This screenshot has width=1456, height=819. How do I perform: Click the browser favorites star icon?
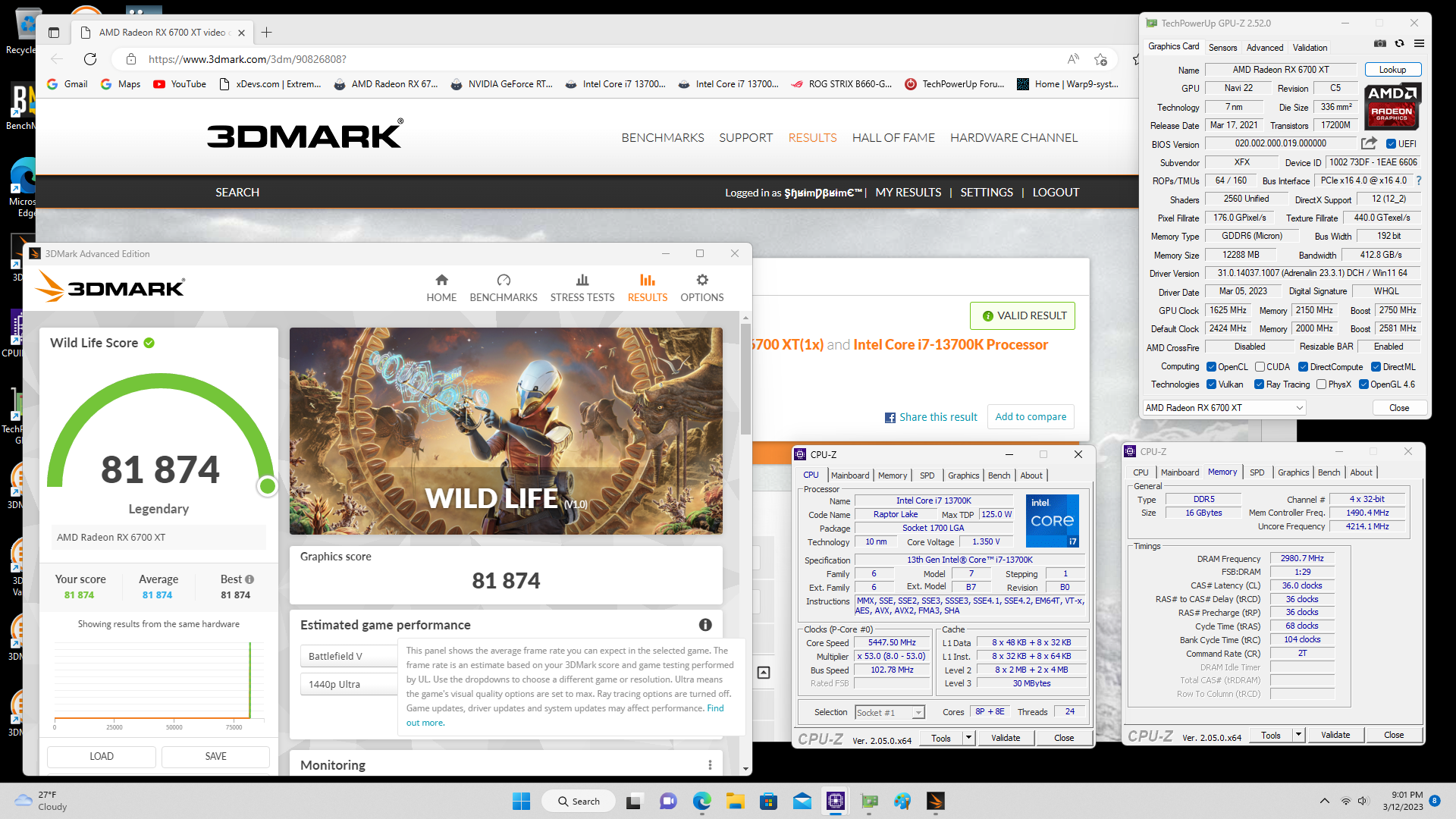pos(1101,59)
